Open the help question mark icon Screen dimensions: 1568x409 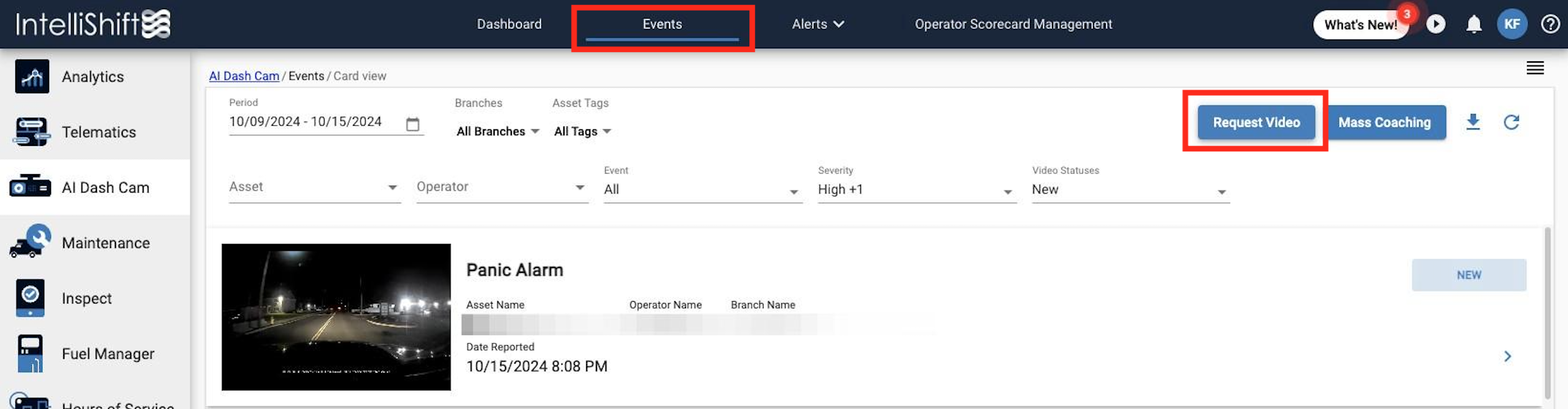click(1550, 25)
